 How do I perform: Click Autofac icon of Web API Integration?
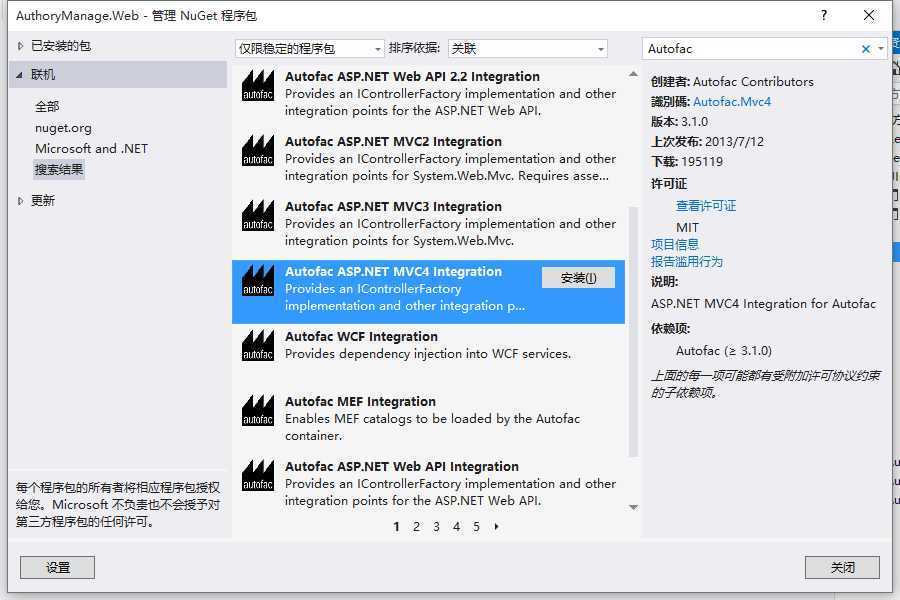(x=258, y=475)
